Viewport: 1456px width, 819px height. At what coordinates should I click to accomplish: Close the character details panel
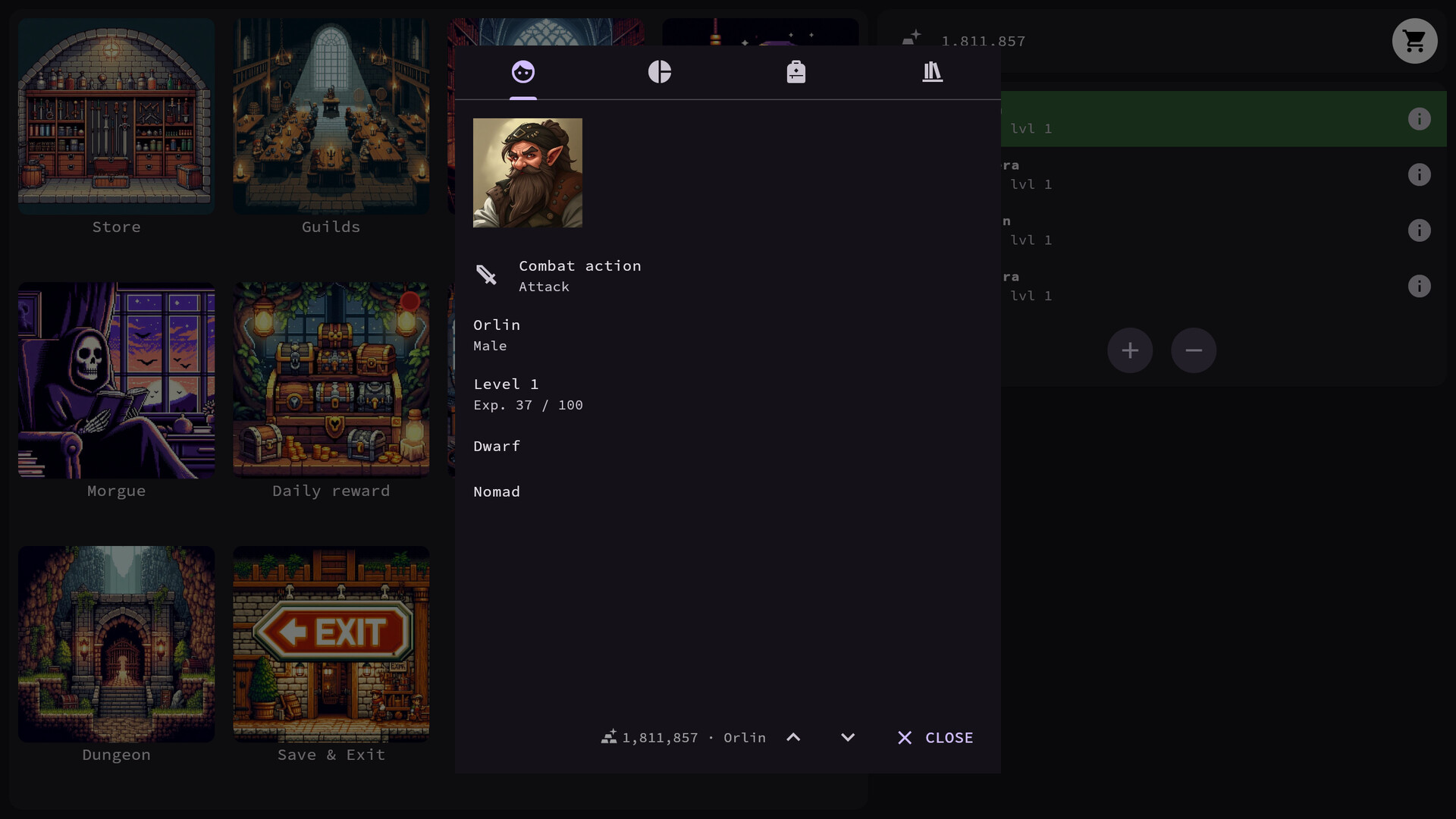(934, 737)
